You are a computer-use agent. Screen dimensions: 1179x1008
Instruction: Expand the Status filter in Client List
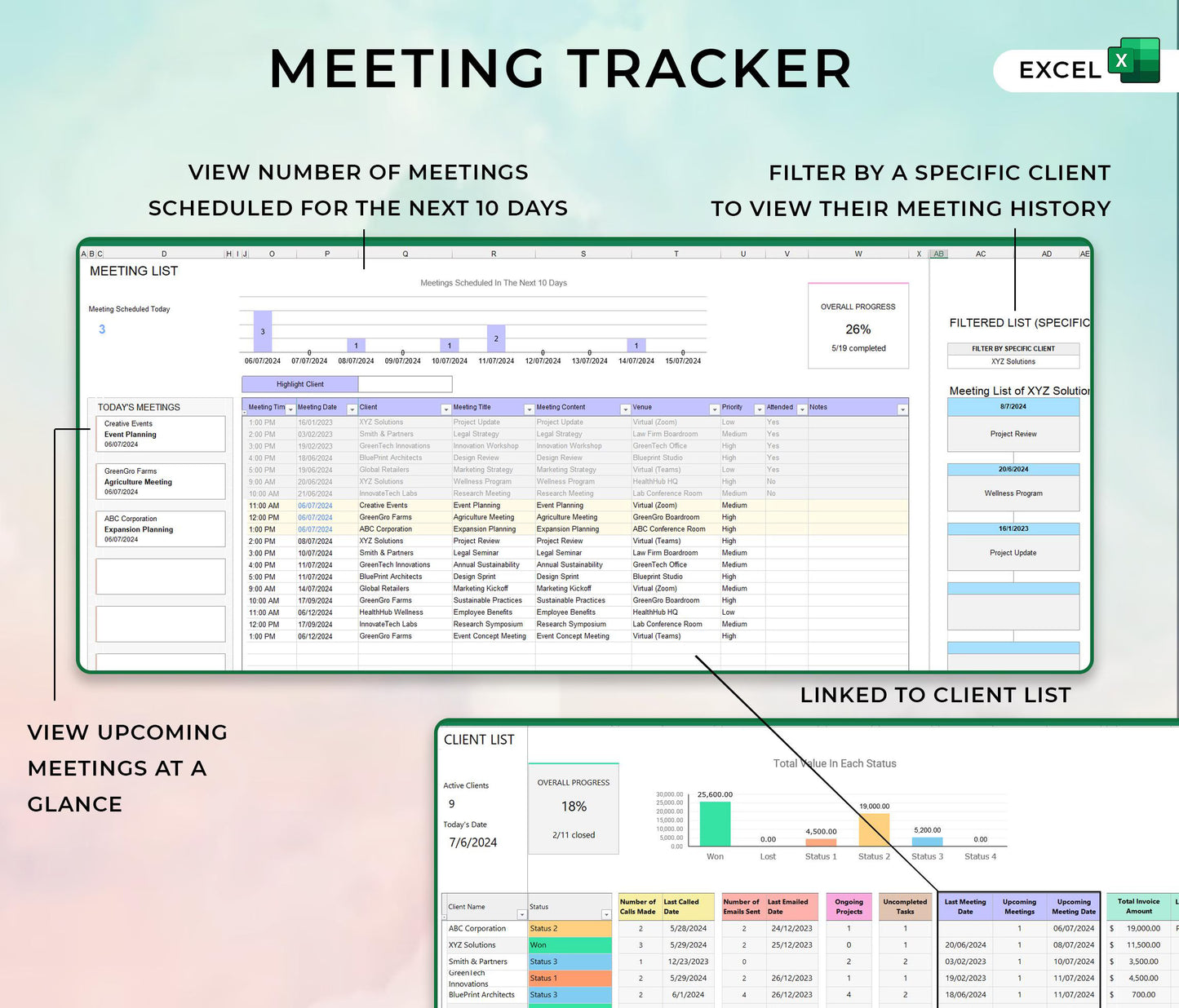[605, 914]
